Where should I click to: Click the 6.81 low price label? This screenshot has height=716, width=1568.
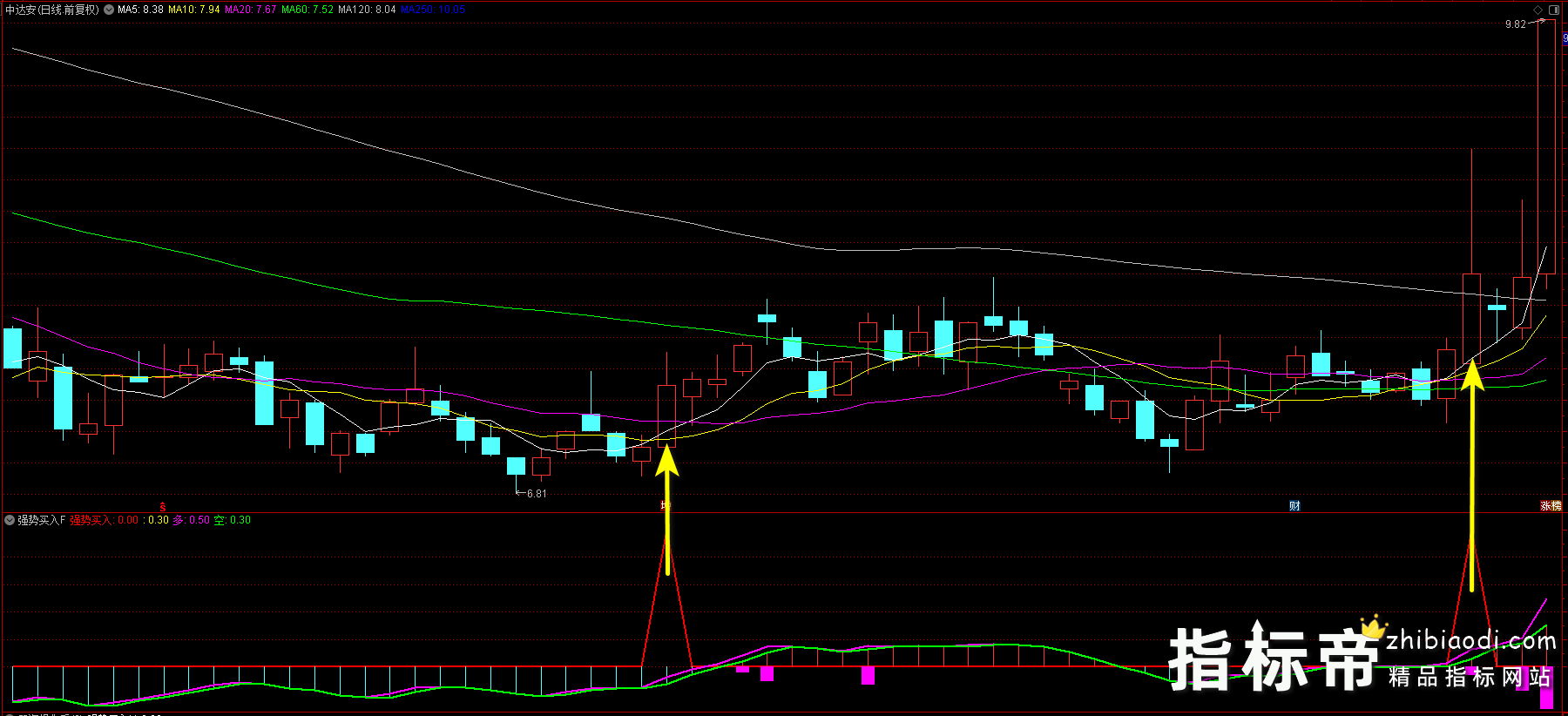click(537, 494)
